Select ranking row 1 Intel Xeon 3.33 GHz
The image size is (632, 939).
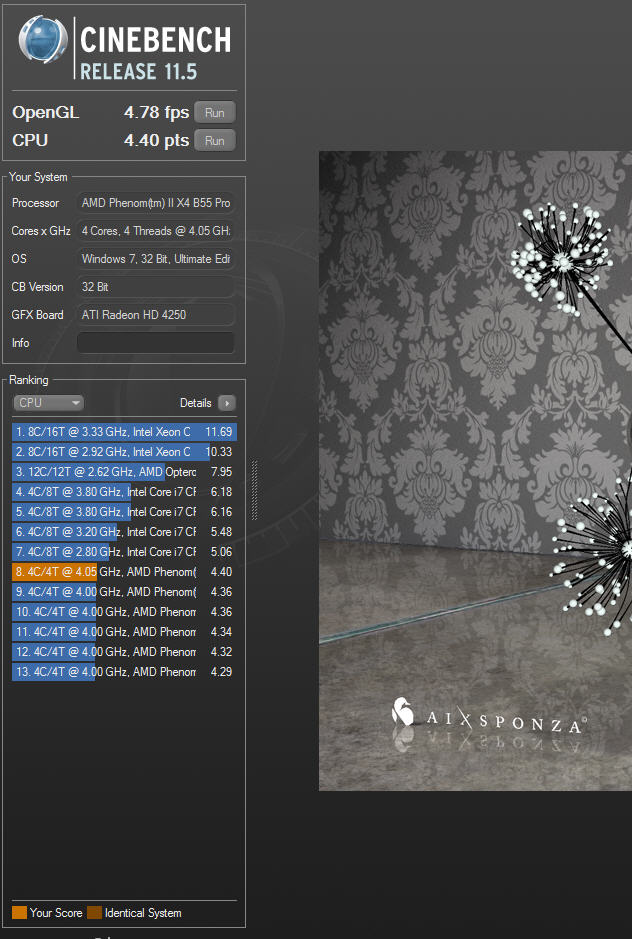click(124, 432)
